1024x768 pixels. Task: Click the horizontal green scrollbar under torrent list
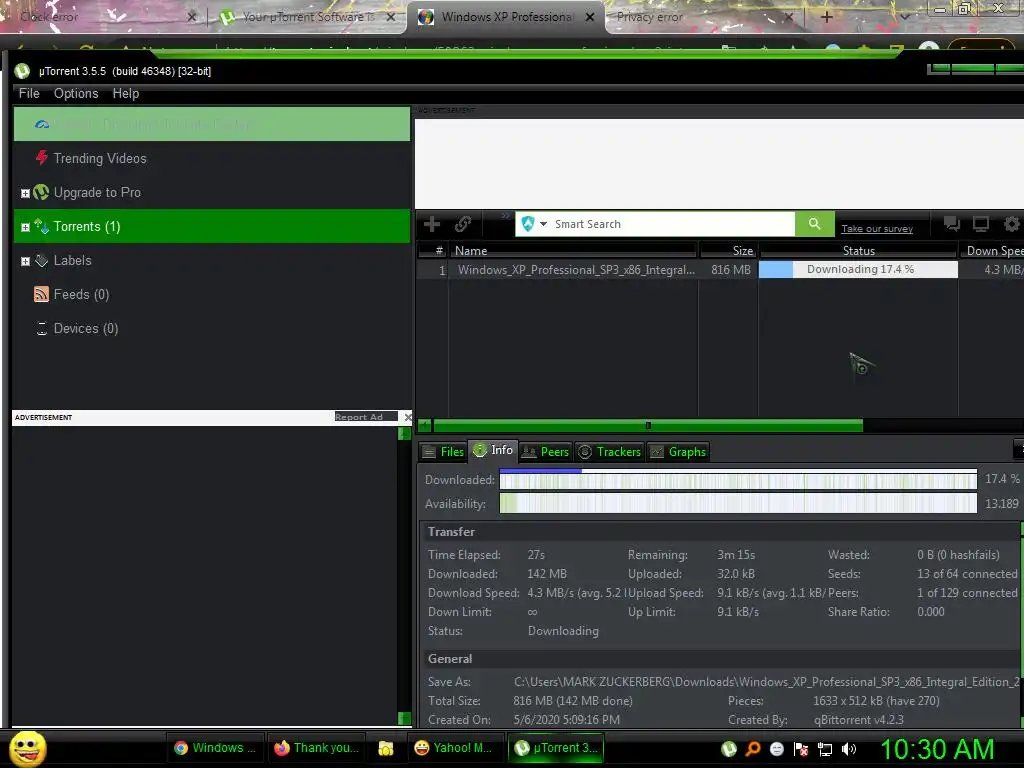[x=648, y=426]
